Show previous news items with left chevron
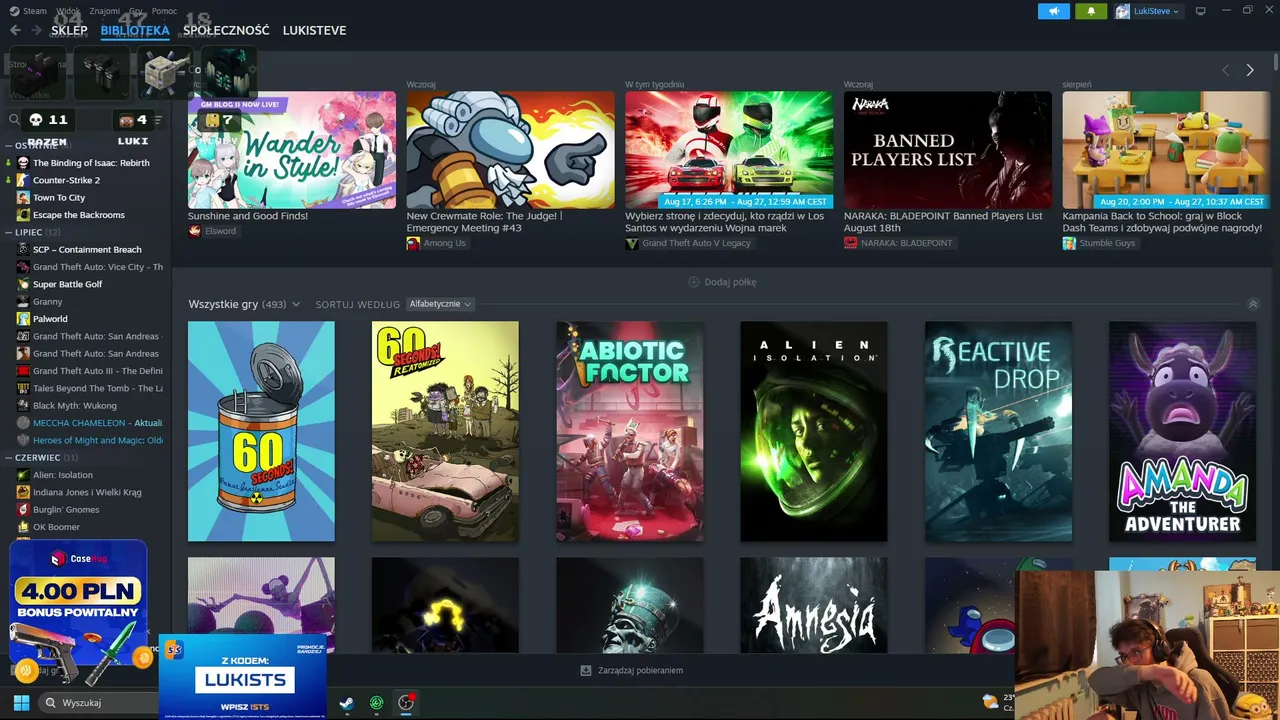 [1226, 70]
